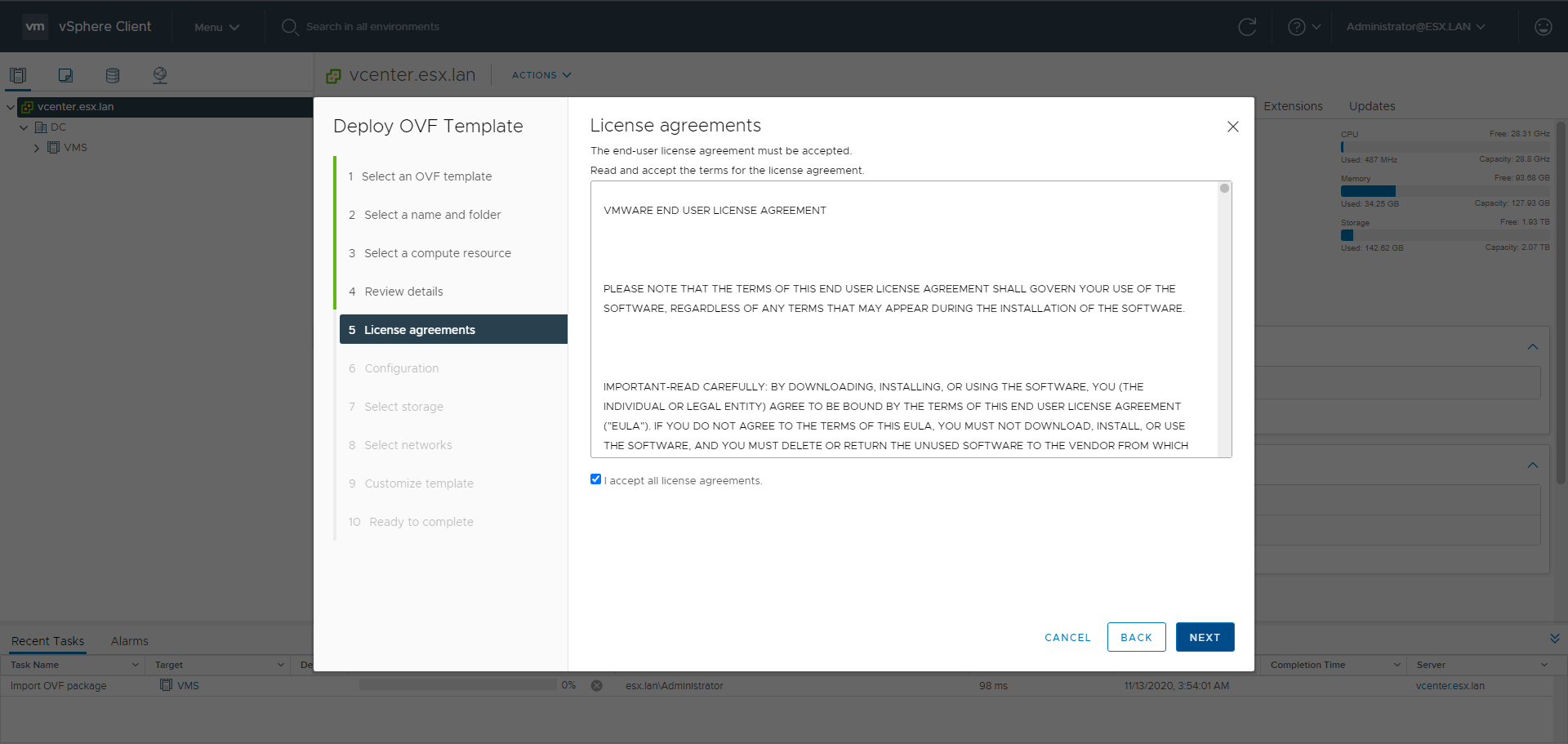Click the smiley feedback icon
The image size is (1568, 744).
click(1543, 27)
